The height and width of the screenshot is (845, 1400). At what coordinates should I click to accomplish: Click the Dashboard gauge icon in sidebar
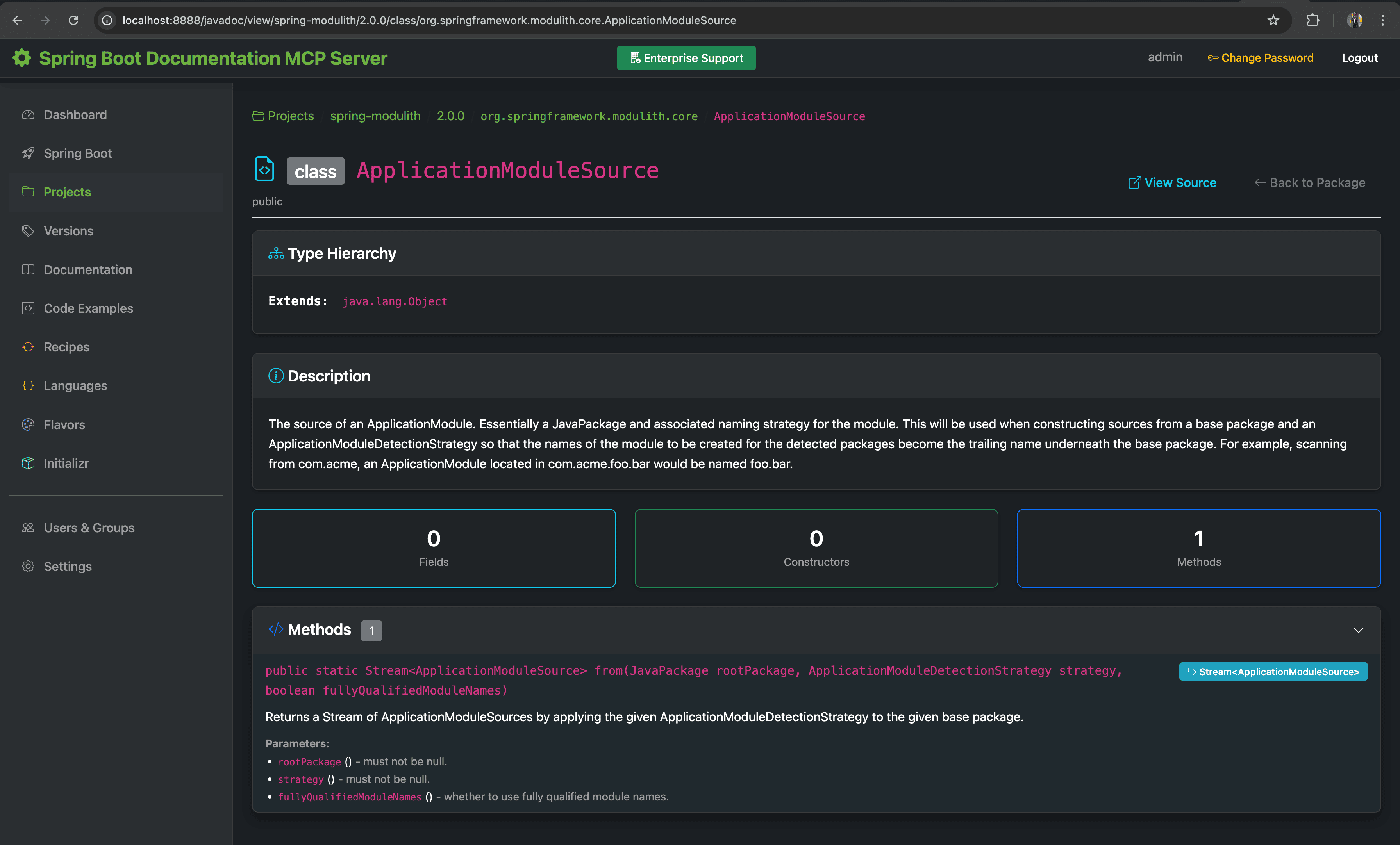pyautogui.click(x=28, y=115)
